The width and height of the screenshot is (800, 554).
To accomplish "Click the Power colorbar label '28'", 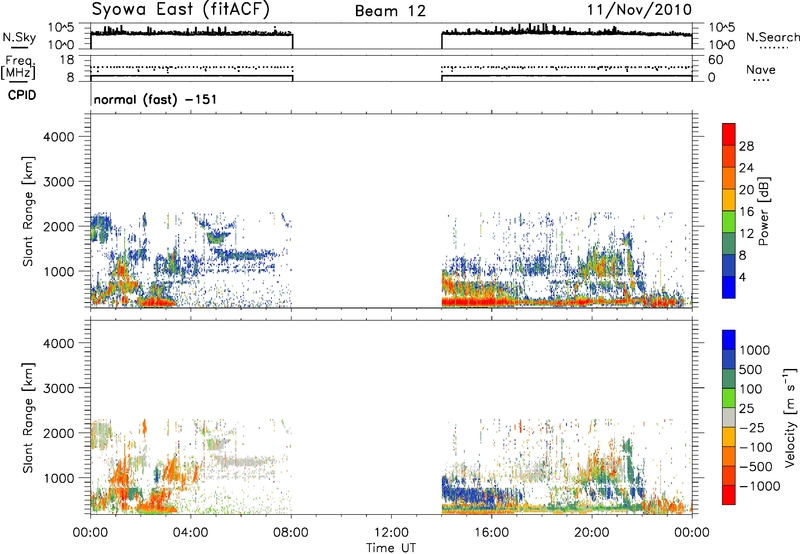I will [746, 146].
